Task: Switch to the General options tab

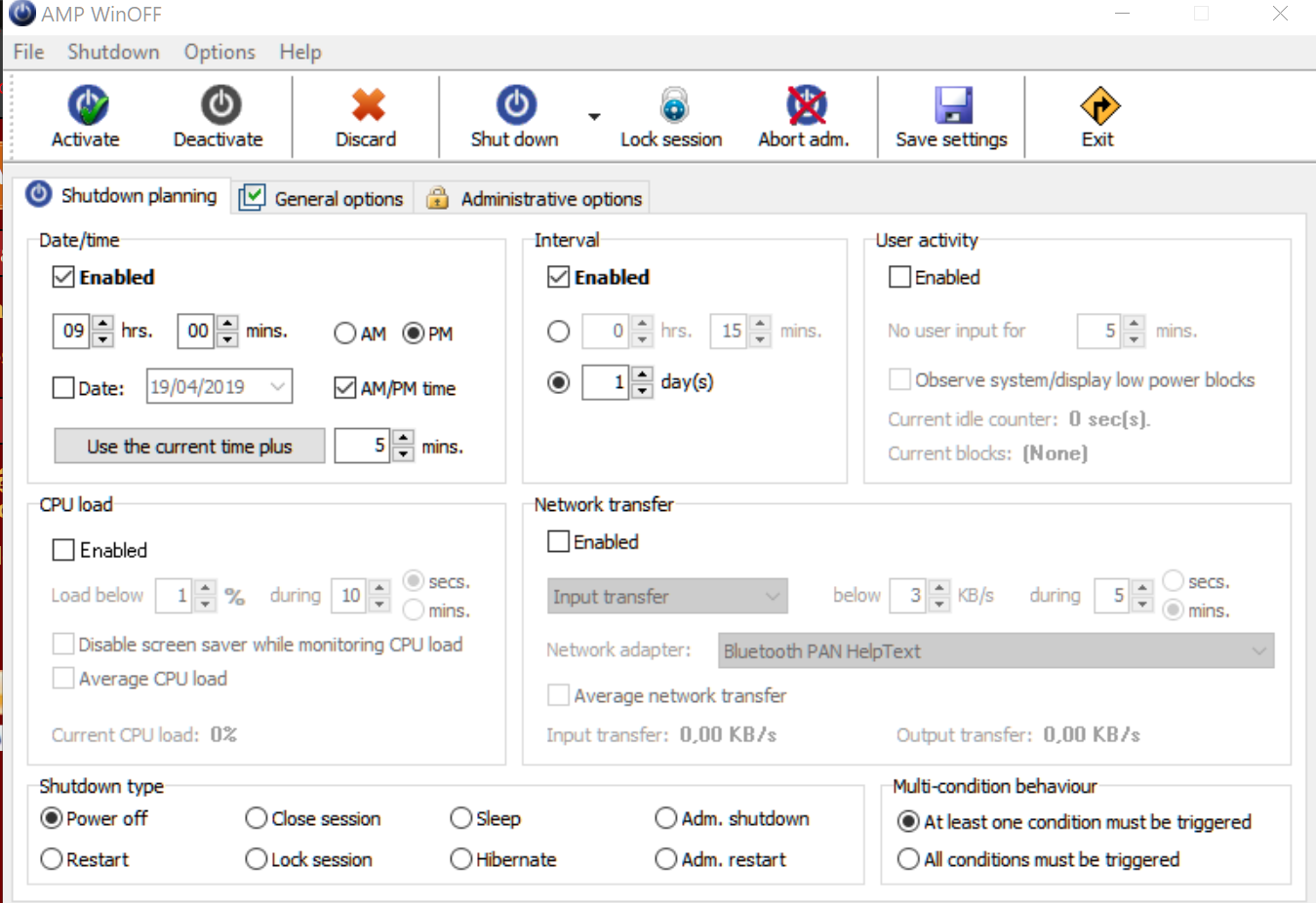Action: (x=322, y=198)
